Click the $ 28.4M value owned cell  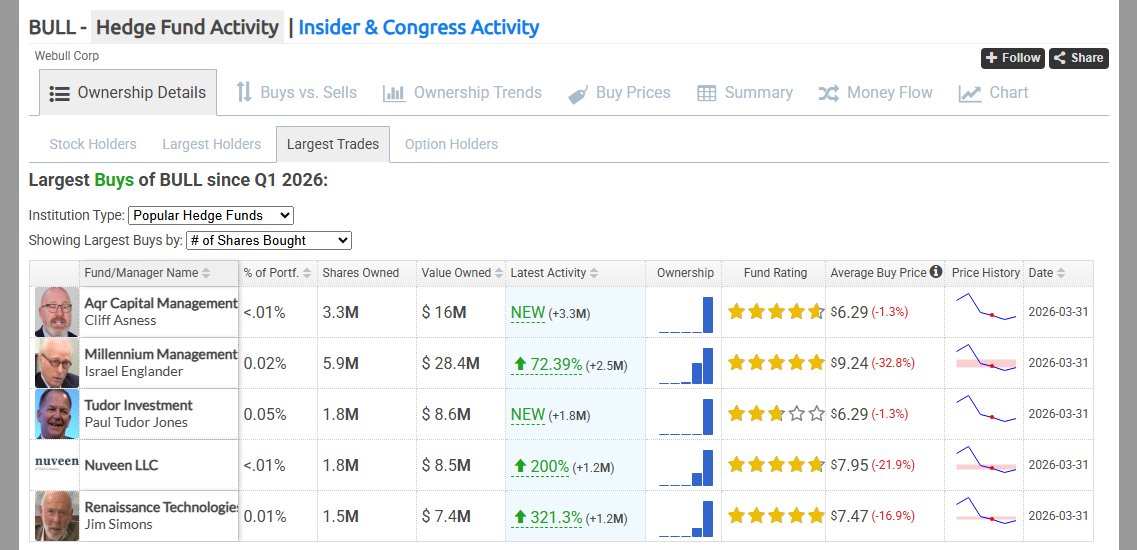pyautogui.click(x=450, y=363)
